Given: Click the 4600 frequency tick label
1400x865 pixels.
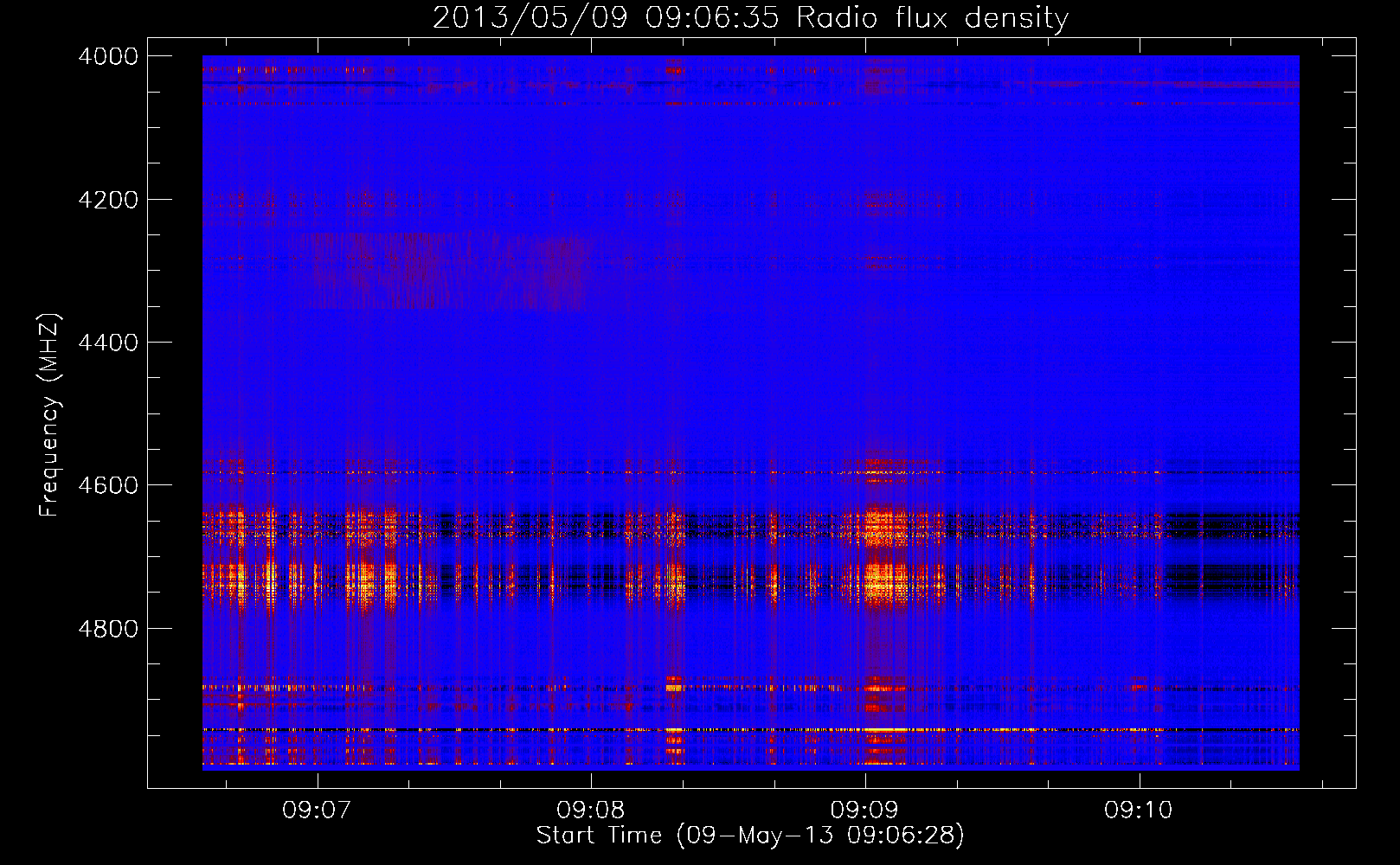Looking at the screenshot, I should coord(108,485).
